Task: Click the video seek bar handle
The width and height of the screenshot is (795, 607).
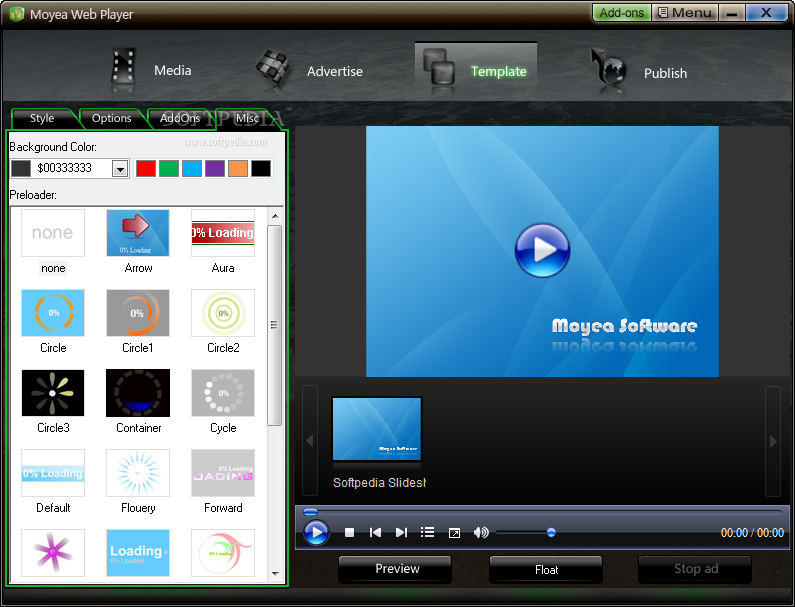Action: [x=310, y=512]
